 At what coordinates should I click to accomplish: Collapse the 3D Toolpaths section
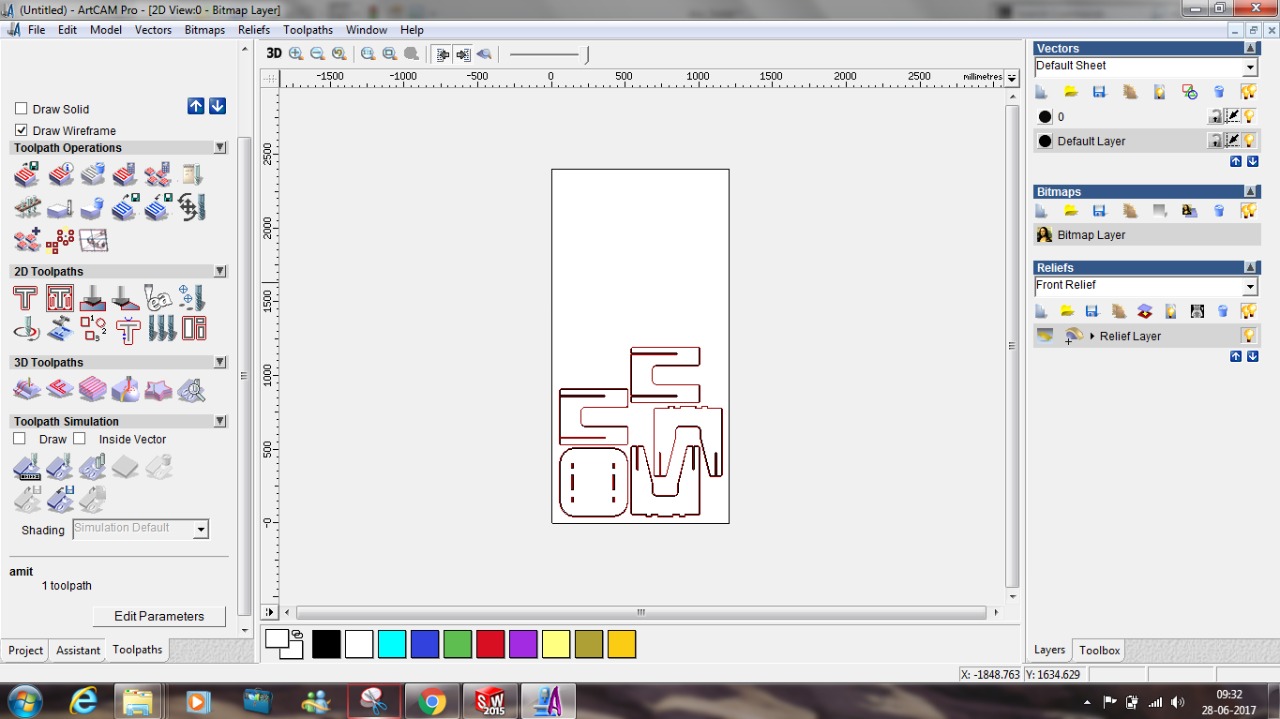pos(220,362)
